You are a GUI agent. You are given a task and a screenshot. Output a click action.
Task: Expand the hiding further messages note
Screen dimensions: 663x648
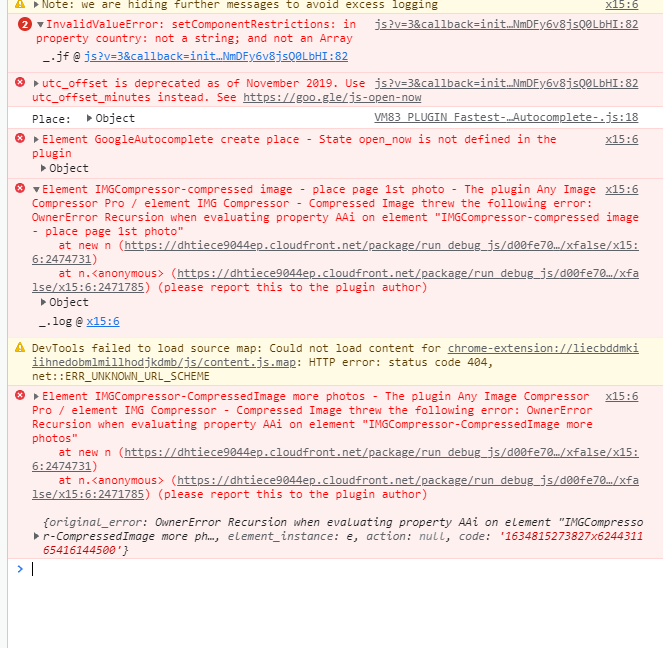[36, 5]
